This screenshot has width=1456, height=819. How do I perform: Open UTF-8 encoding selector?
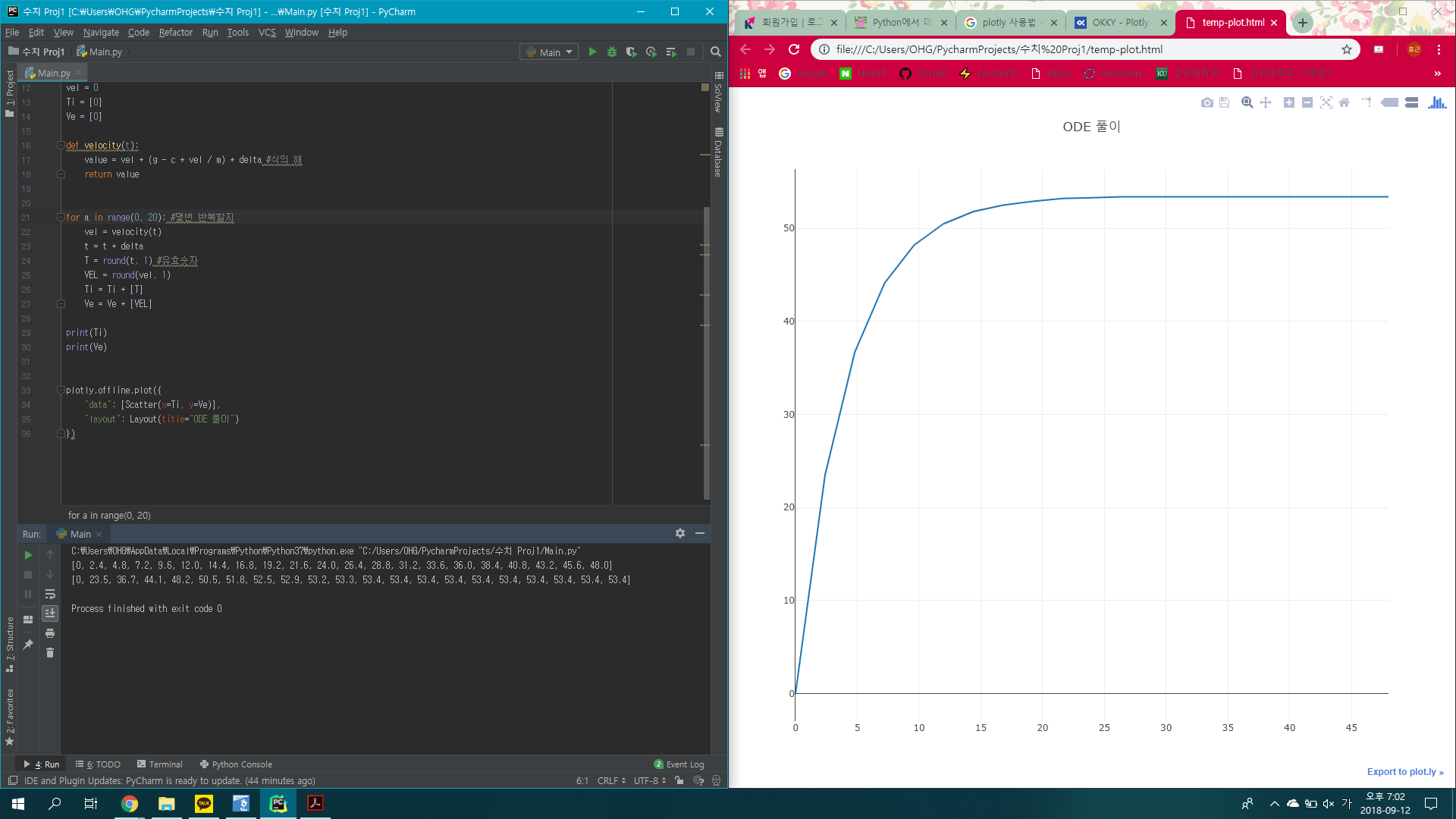pos(650,780)
